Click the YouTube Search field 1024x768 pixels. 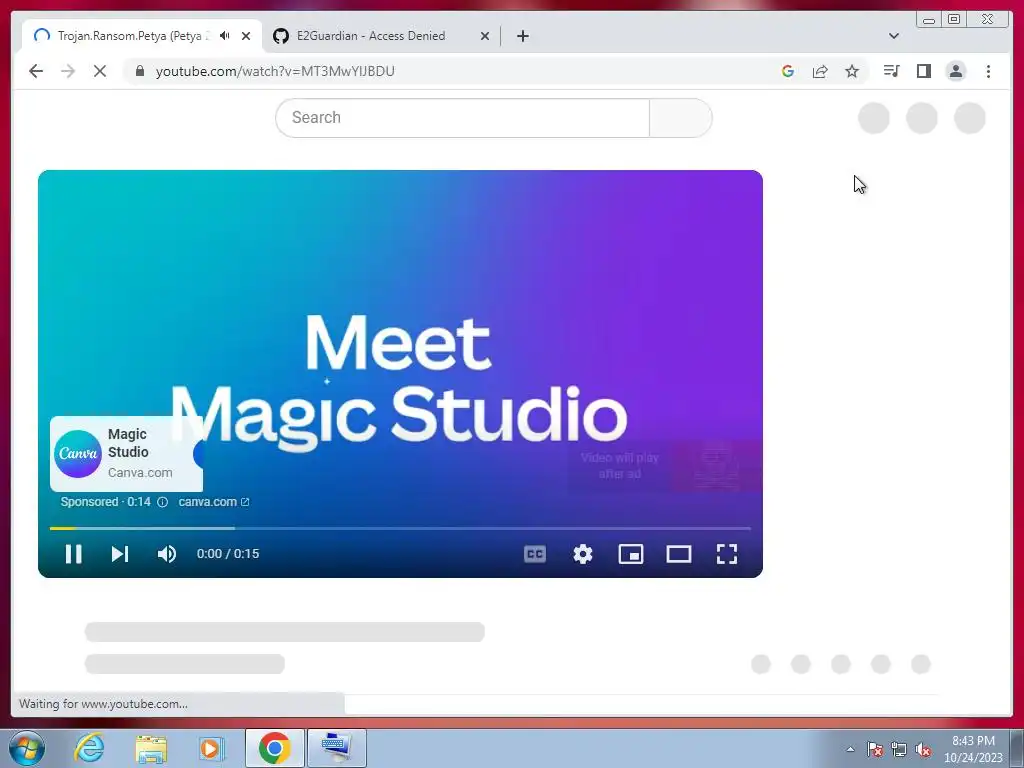click(x=462, y=118)
